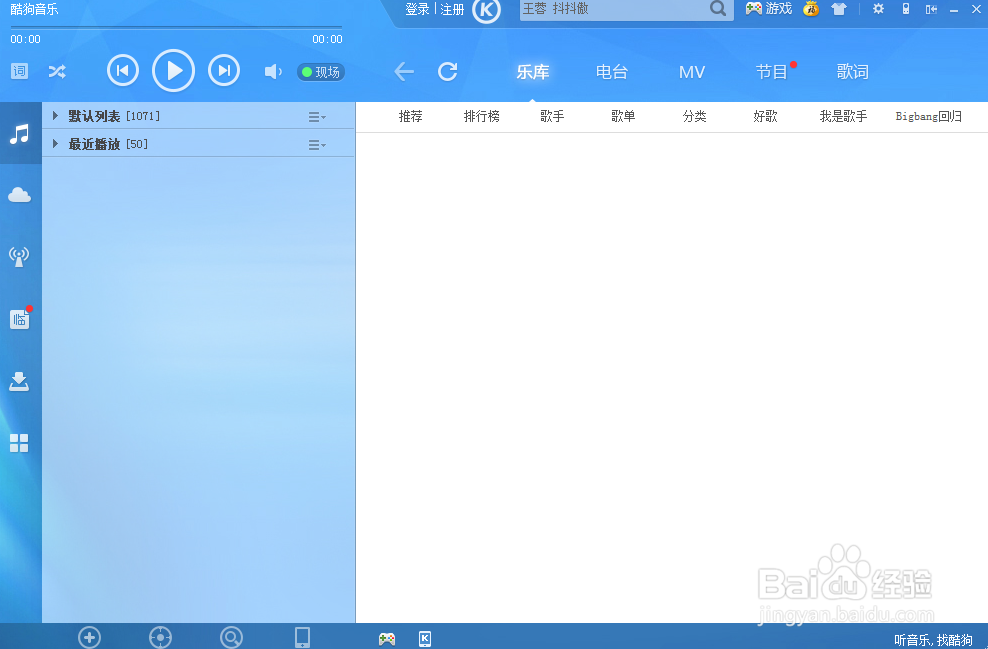Open the 最近播放 row menu dropdown
This screenshot has height=649, width=988.
(x=317, y=145)
